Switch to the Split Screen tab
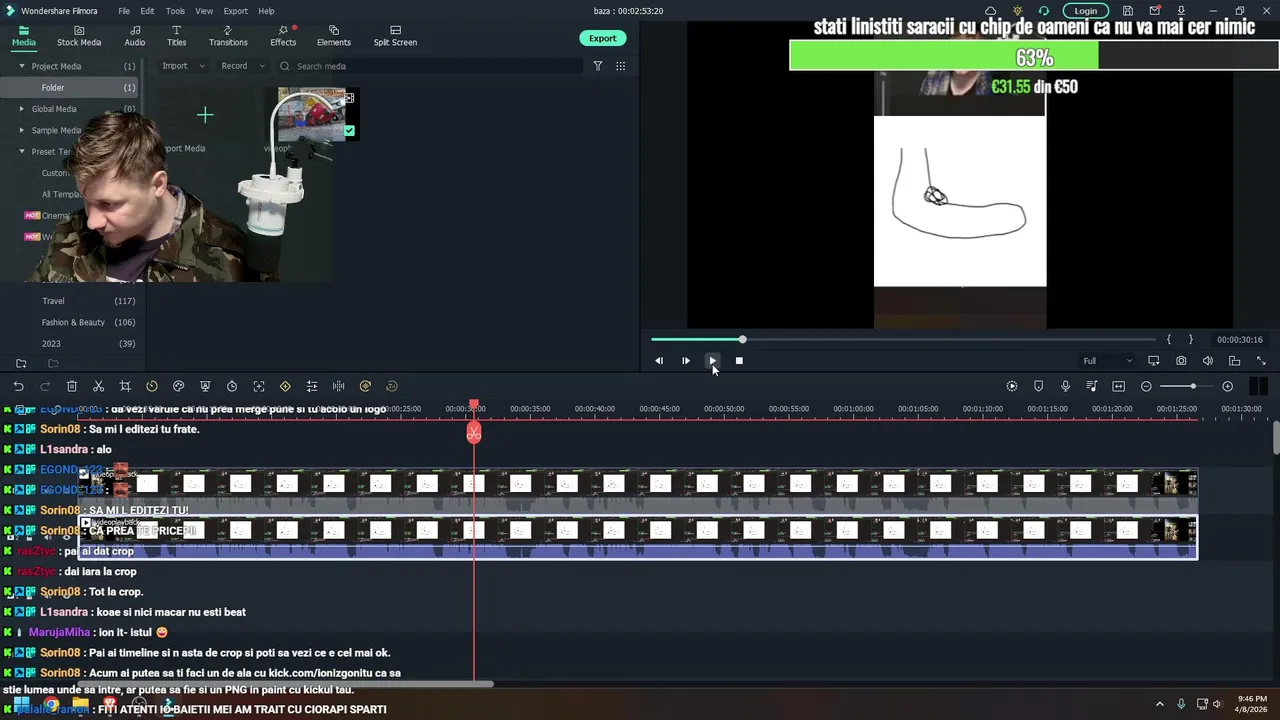The image size is (1280, 720). click(395, 36)
